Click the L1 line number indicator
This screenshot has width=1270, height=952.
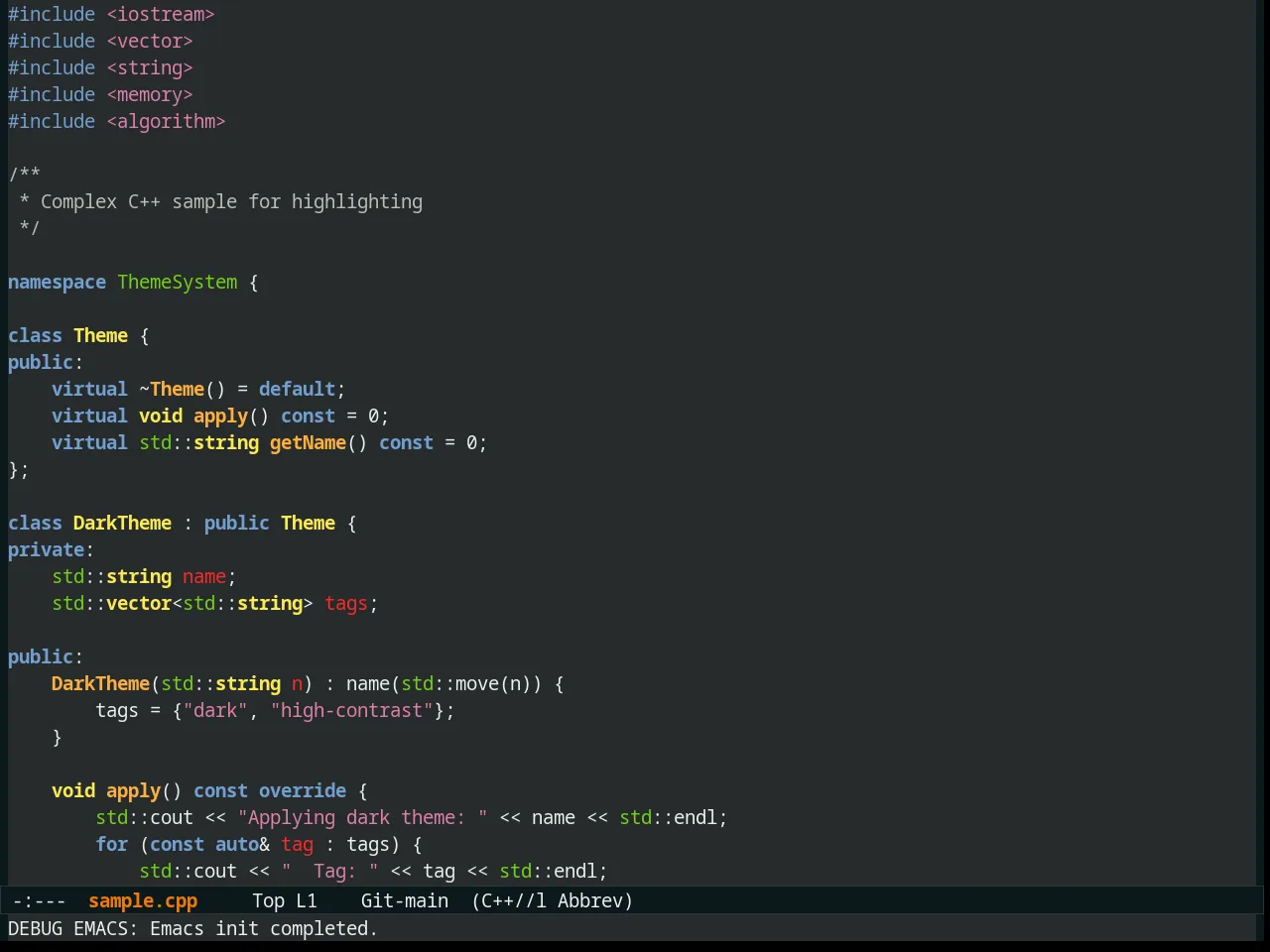click(307, 900)
